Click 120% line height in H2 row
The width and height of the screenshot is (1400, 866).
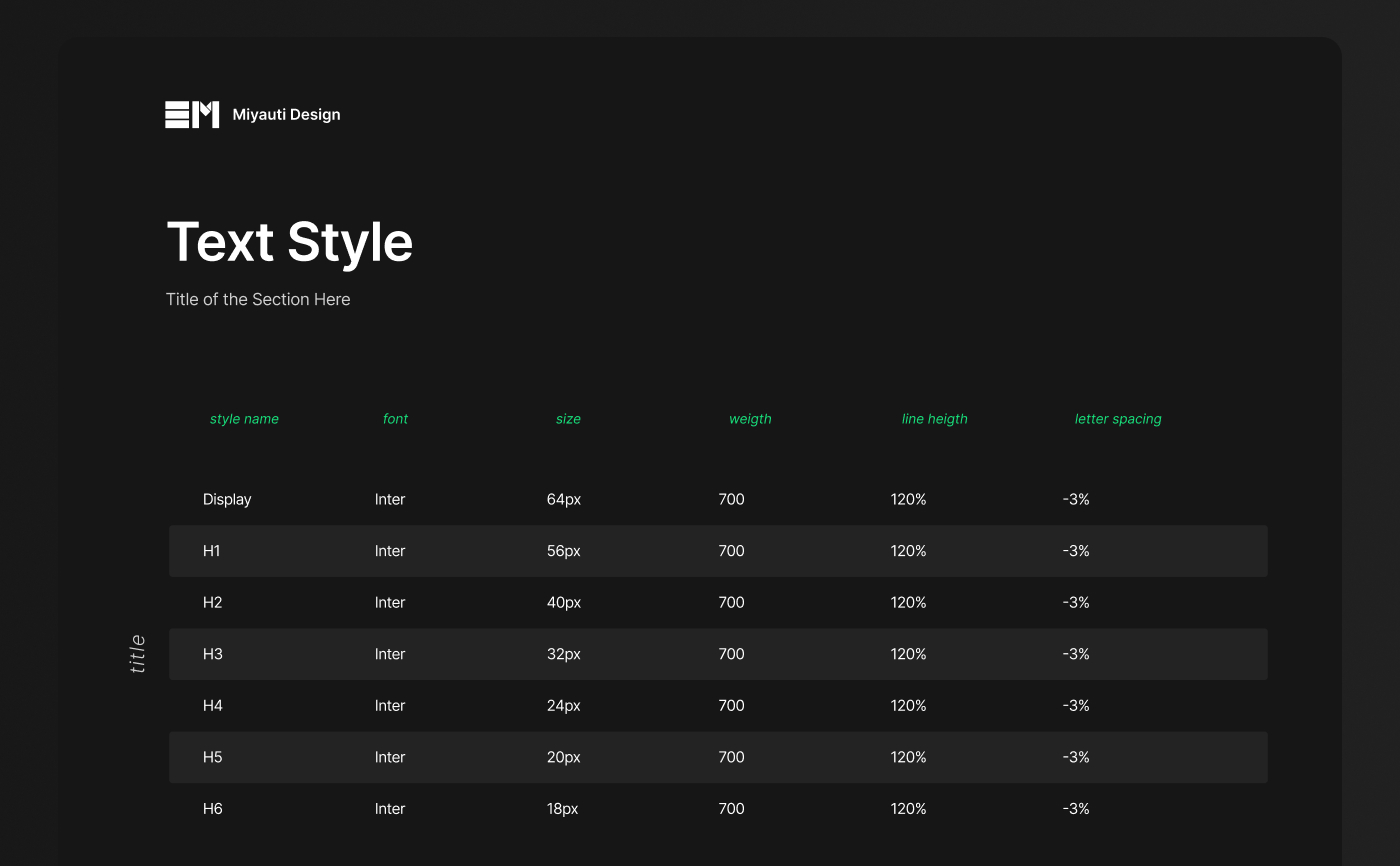tap(908, 603)
